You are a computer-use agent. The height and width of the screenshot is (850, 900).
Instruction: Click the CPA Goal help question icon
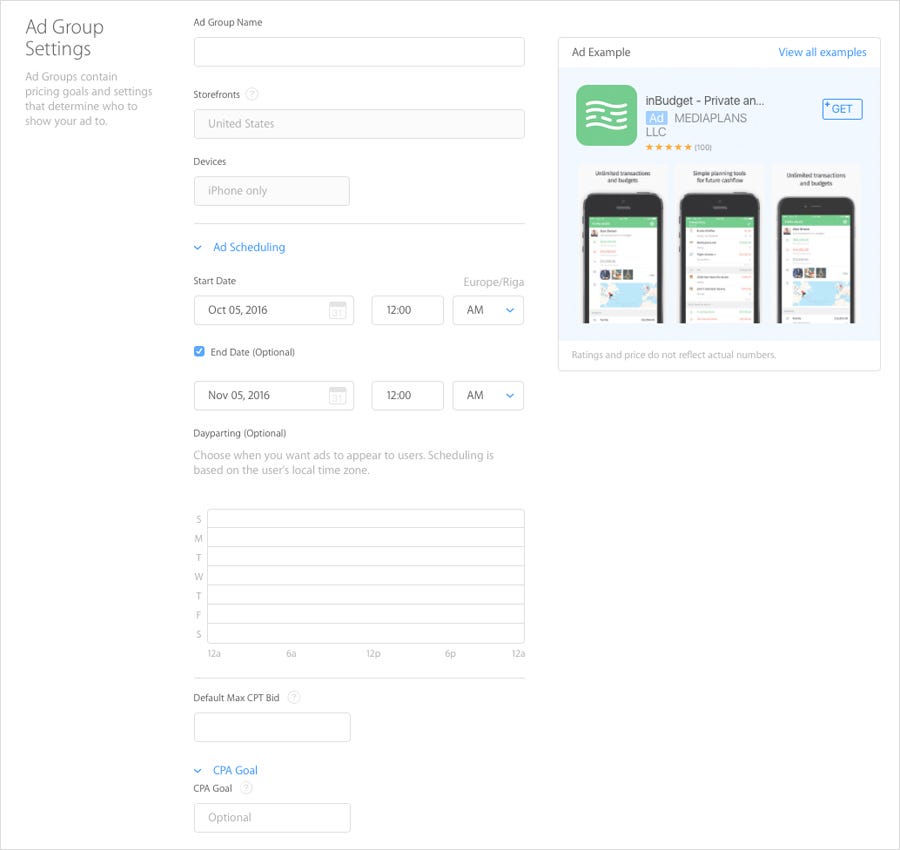246,788
